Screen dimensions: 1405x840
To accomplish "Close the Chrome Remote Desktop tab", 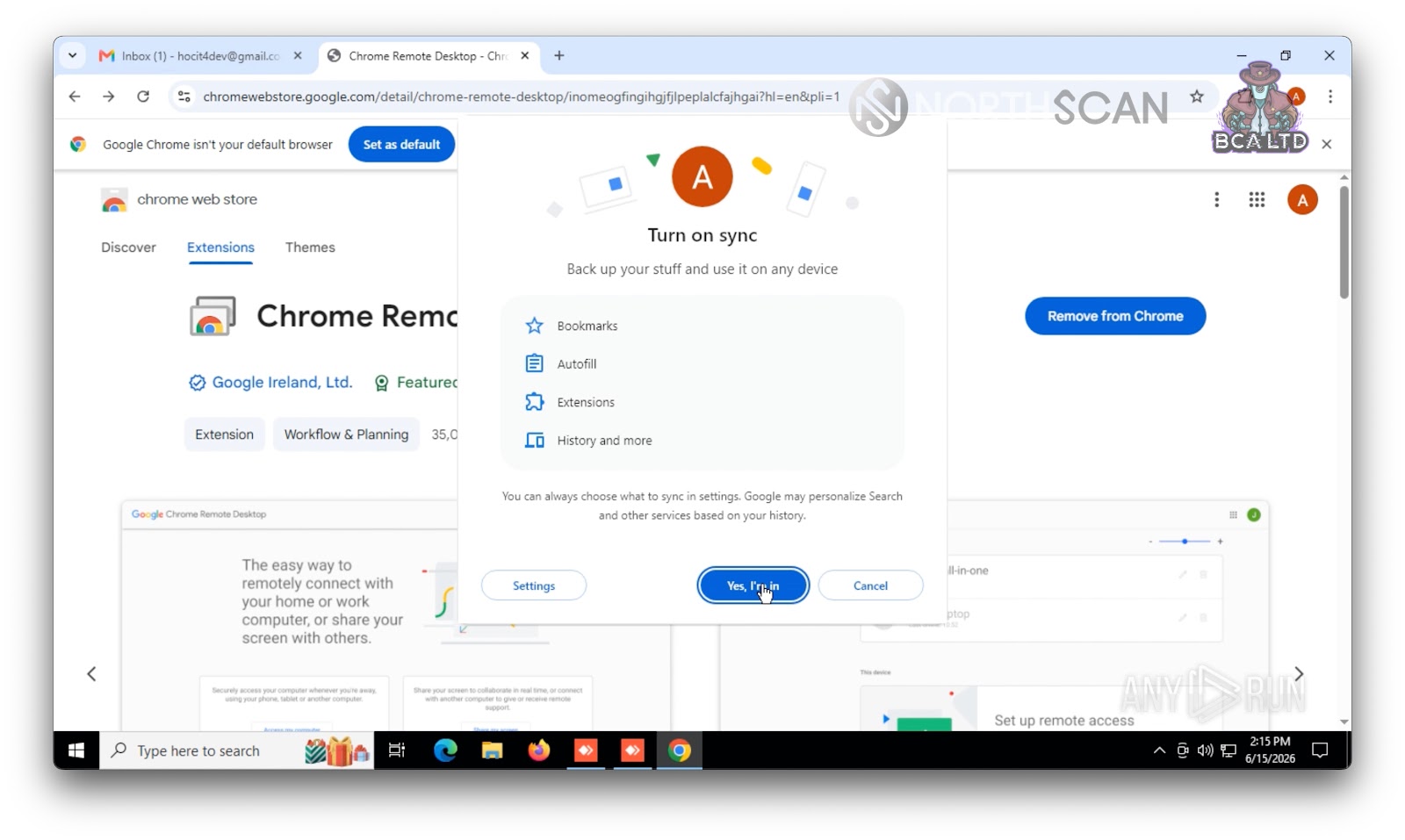I will pos(525,55).
